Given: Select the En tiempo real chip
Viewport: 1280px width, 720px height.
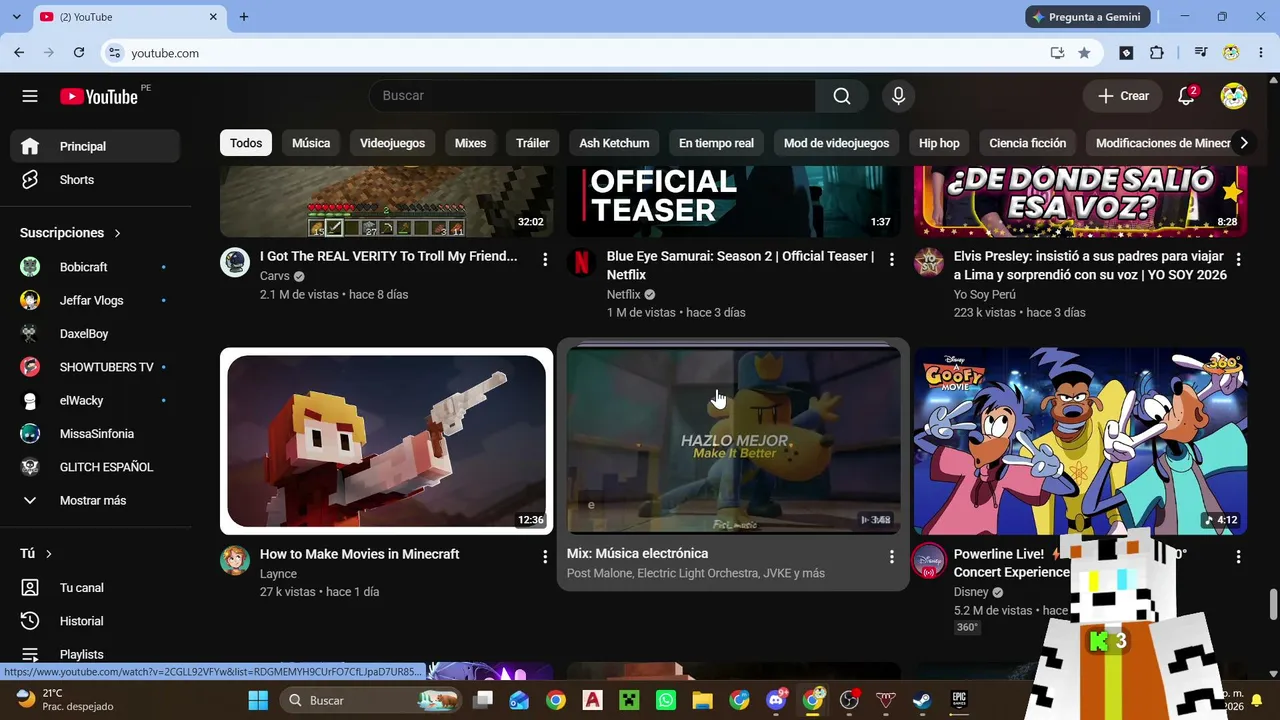Looking at the screenshot, I should pos(716,143).
